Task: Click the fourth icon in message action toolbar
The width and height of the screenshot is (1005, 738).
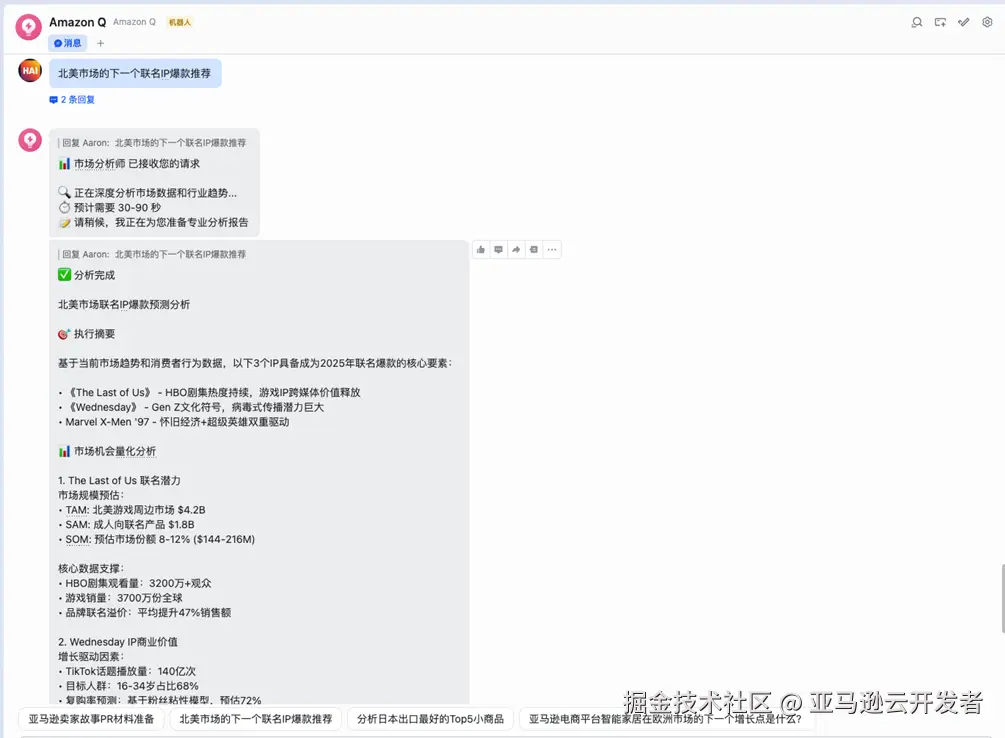Action: pos(534,249)
